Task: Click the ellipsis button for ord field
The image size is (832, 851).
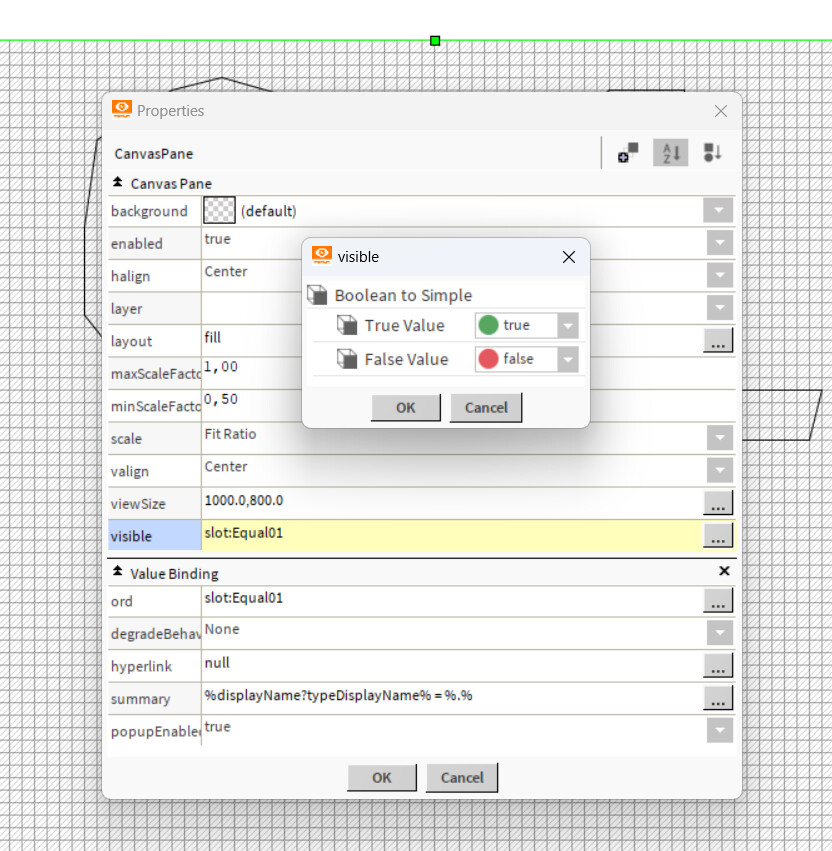Action: click(x=718, y=601)
